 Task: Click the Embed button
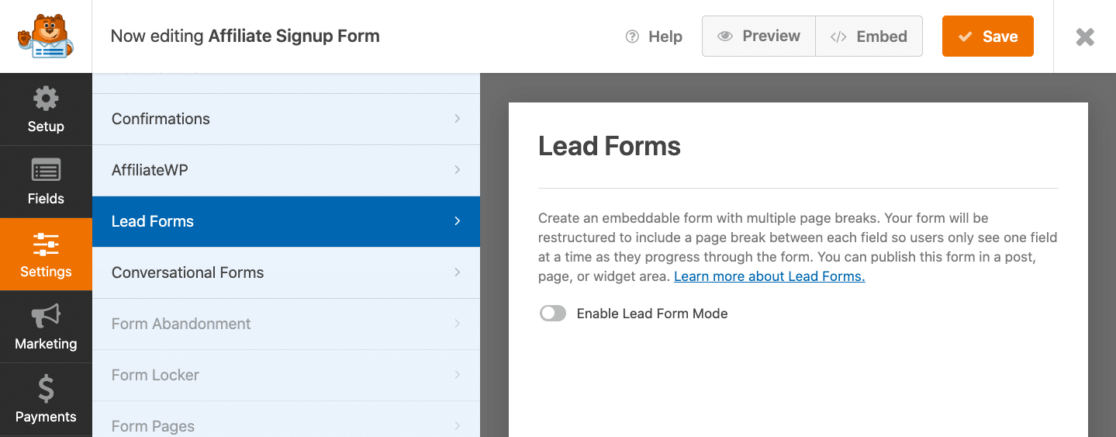click(869, 36)
